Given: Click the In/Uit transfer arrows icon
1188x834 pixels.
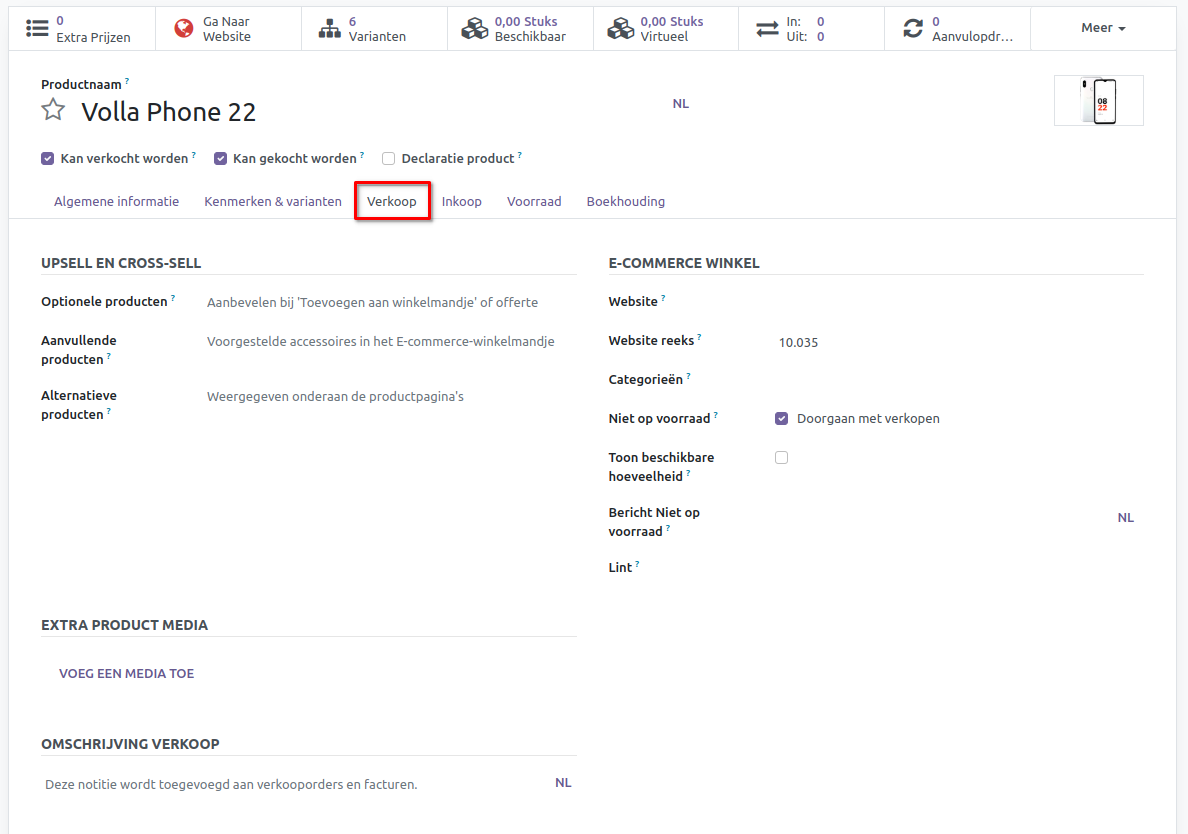Looking at the screenshot, I should (x=767, y=29).
